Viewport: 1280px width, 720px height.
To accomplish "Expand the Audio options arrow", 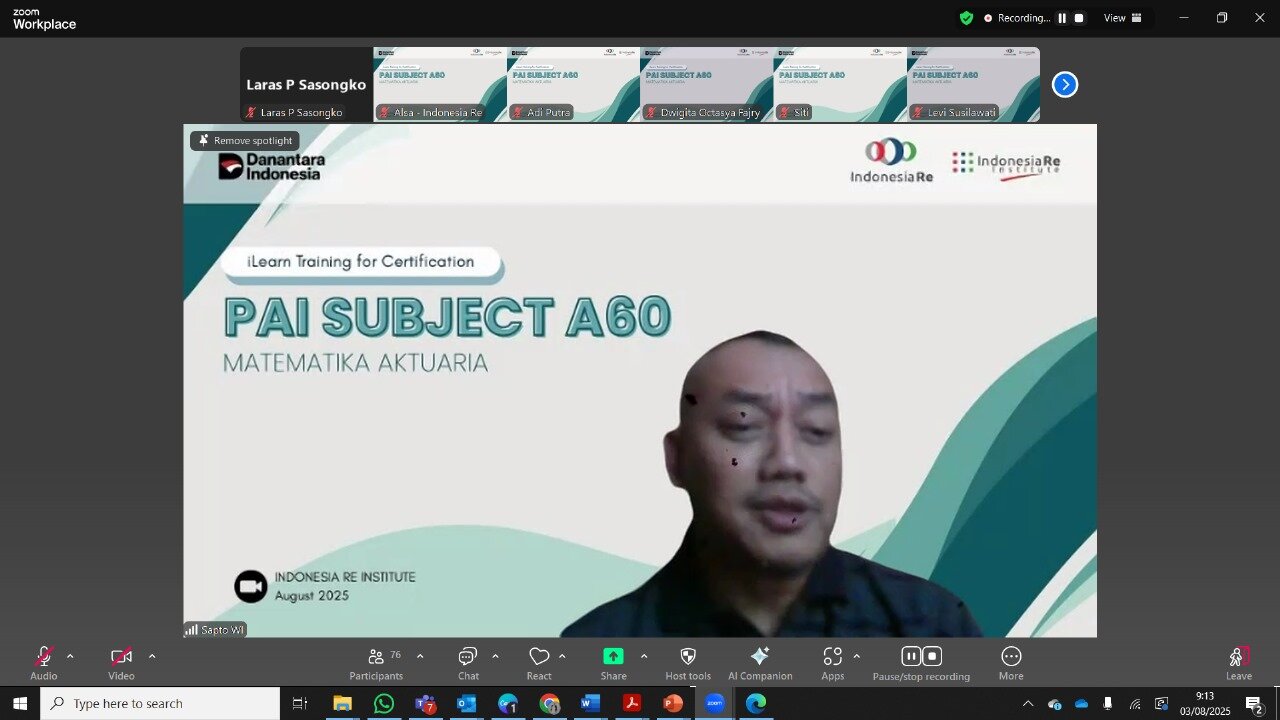I will coord(70,657).
